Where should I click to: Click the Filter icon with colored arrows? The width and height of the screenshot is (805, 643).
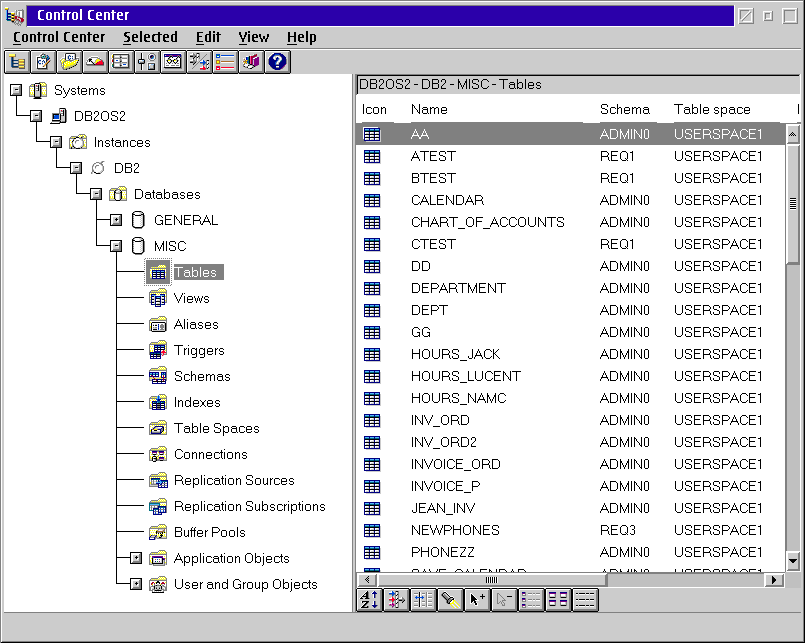[x=396, y=599]
